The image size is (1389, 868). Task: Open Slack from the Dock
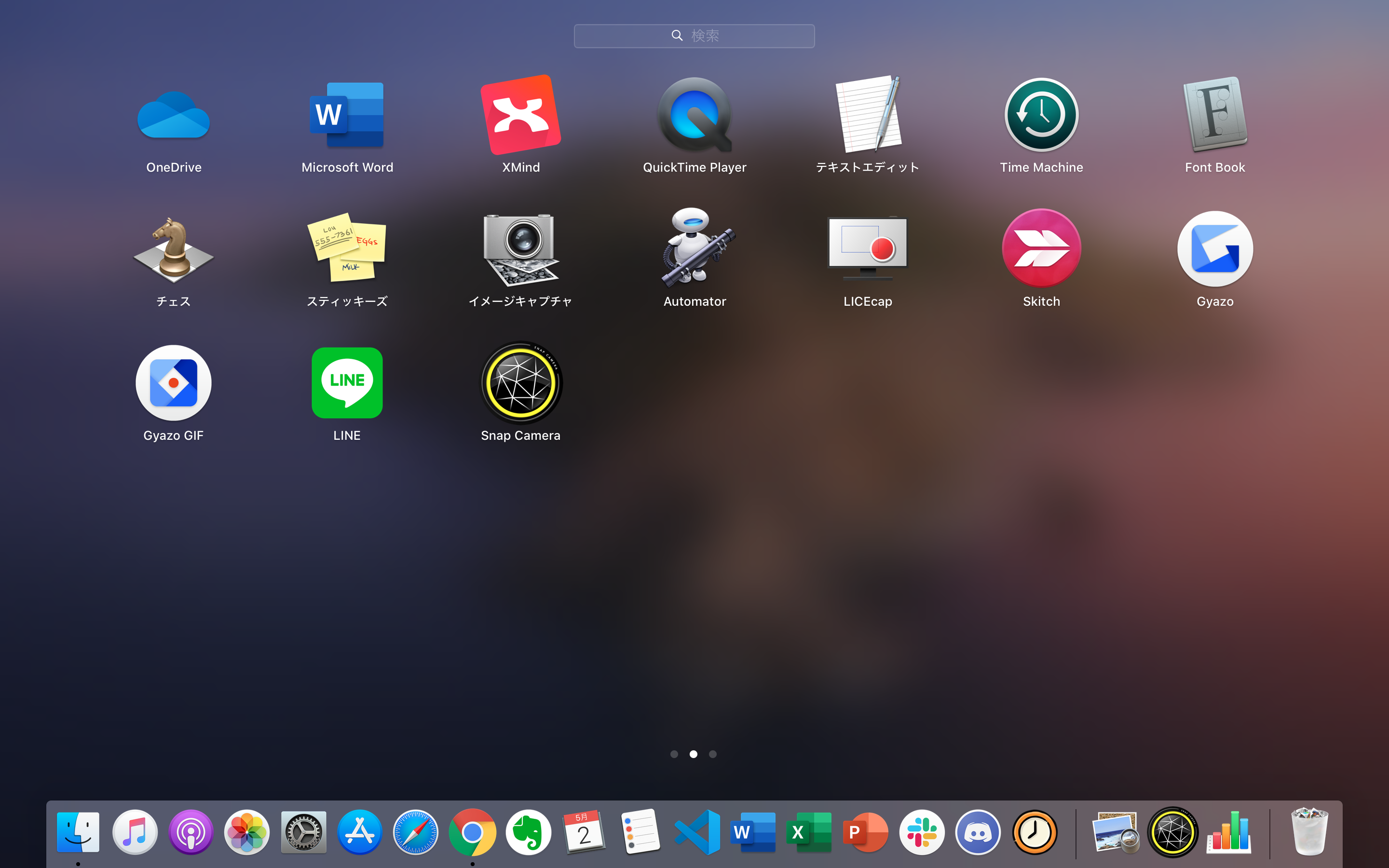922,832
